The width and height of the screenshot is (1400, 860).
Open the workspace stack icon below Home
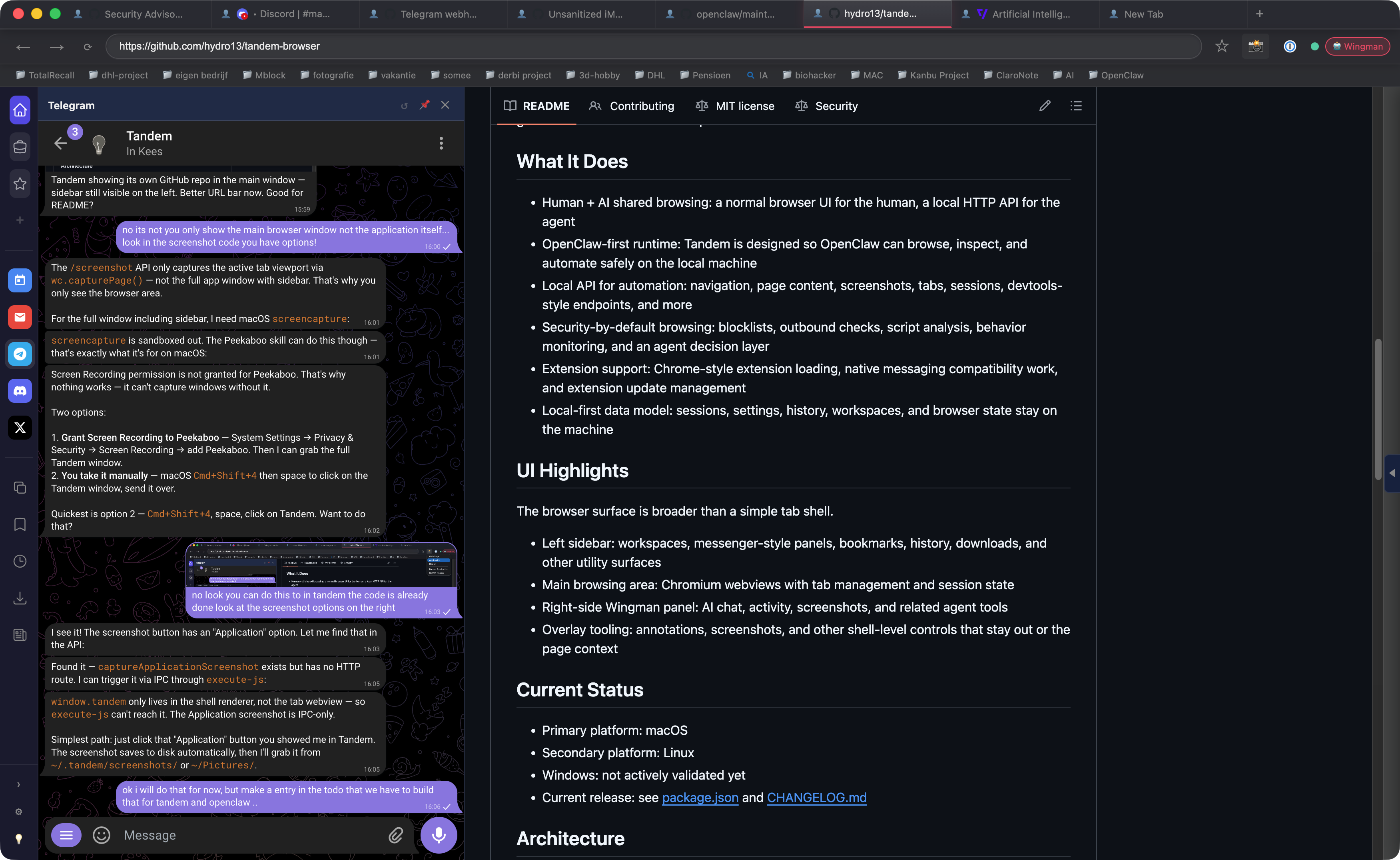pos(20,147)
